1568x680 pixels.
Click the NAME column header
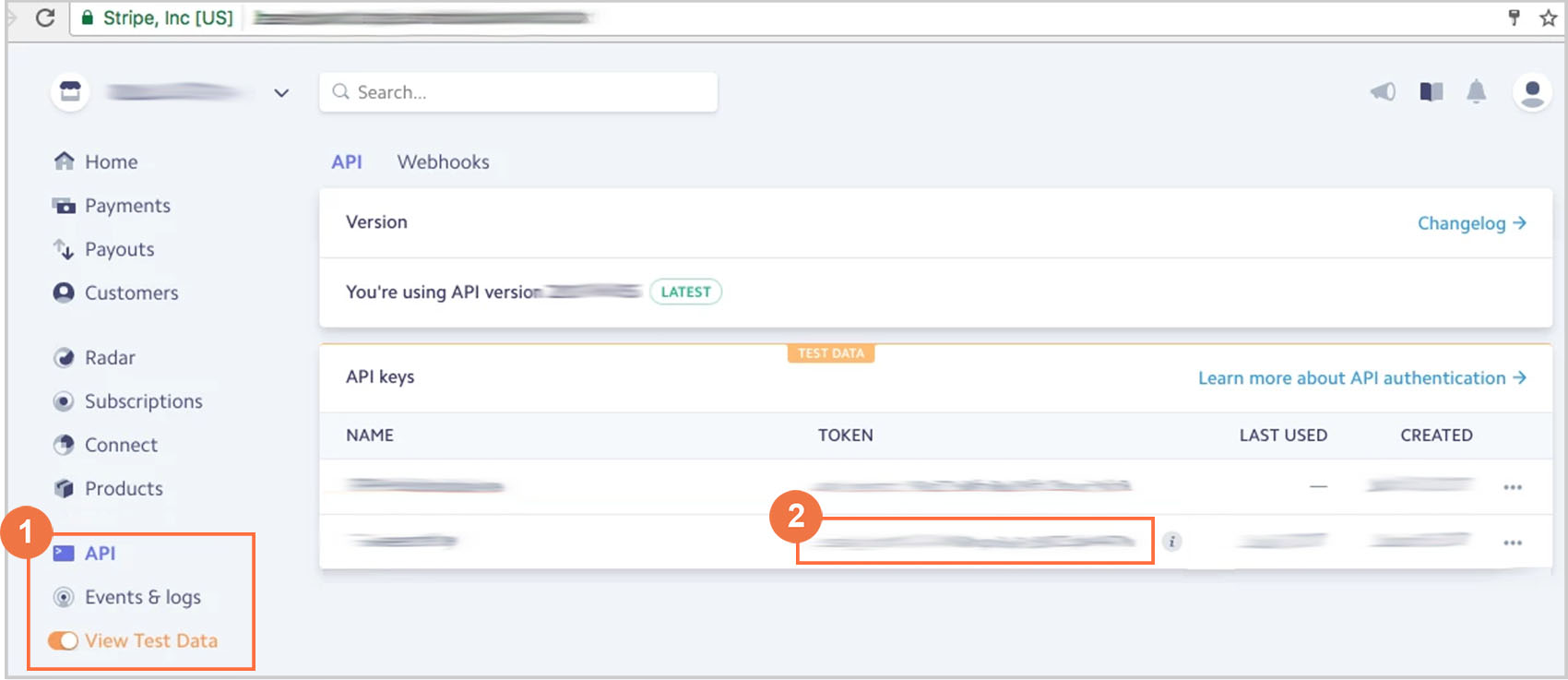click(370, 435)
